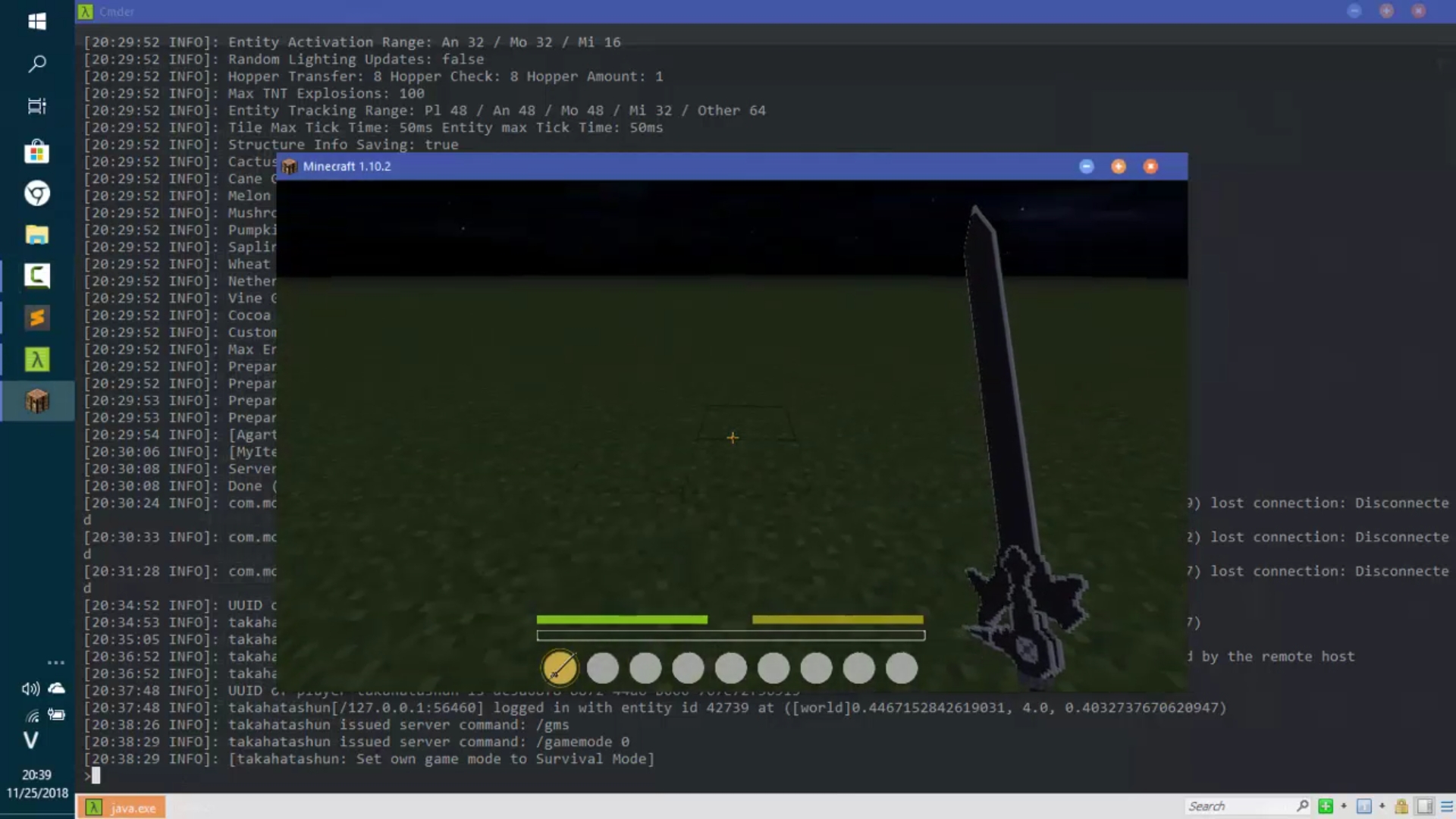The image size is (1456, 819).
Task: Select the second empty hotbar slot
Action: point(603,668)
